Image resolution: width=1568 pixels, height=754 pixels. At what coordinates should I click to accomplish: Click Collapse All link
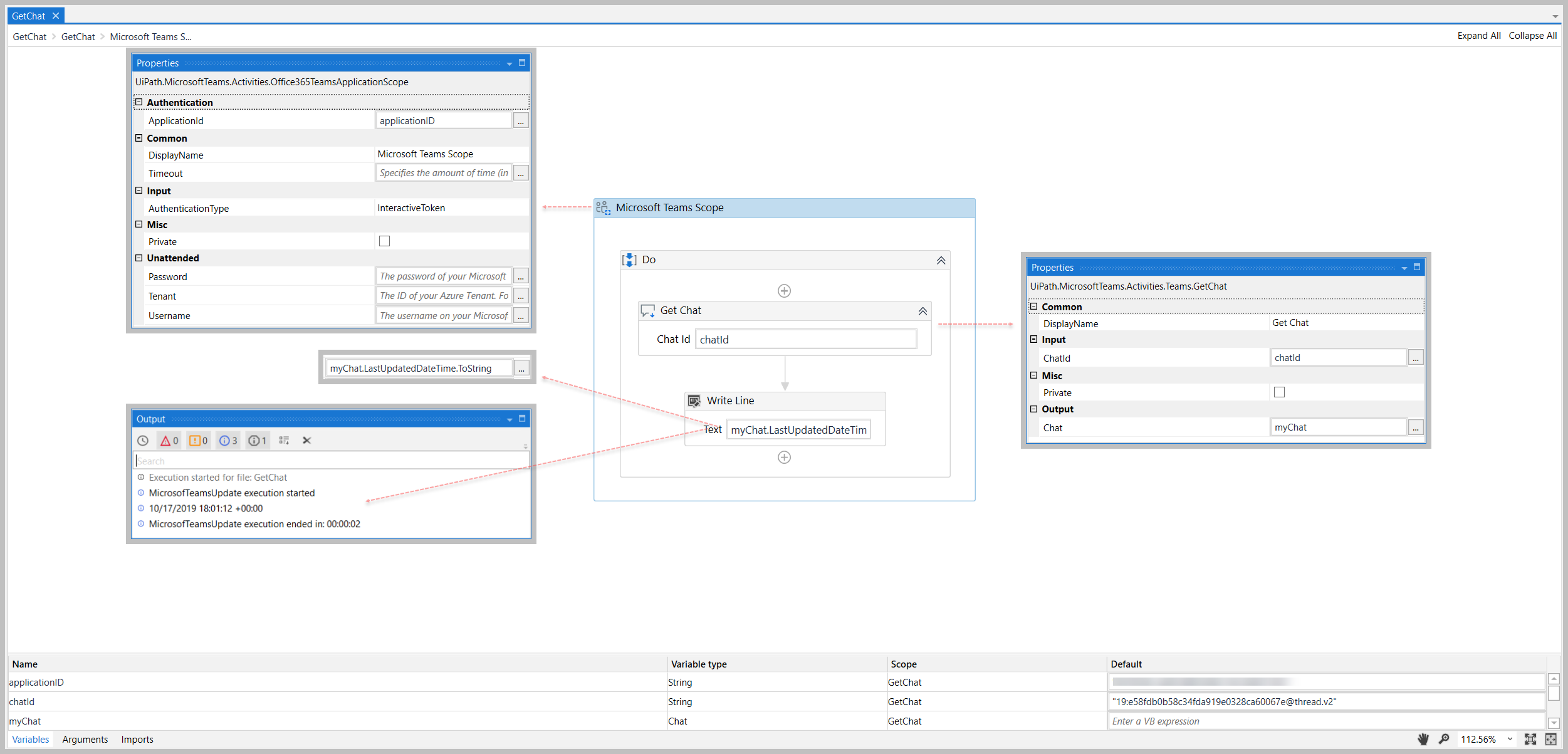click(1532, 36)
